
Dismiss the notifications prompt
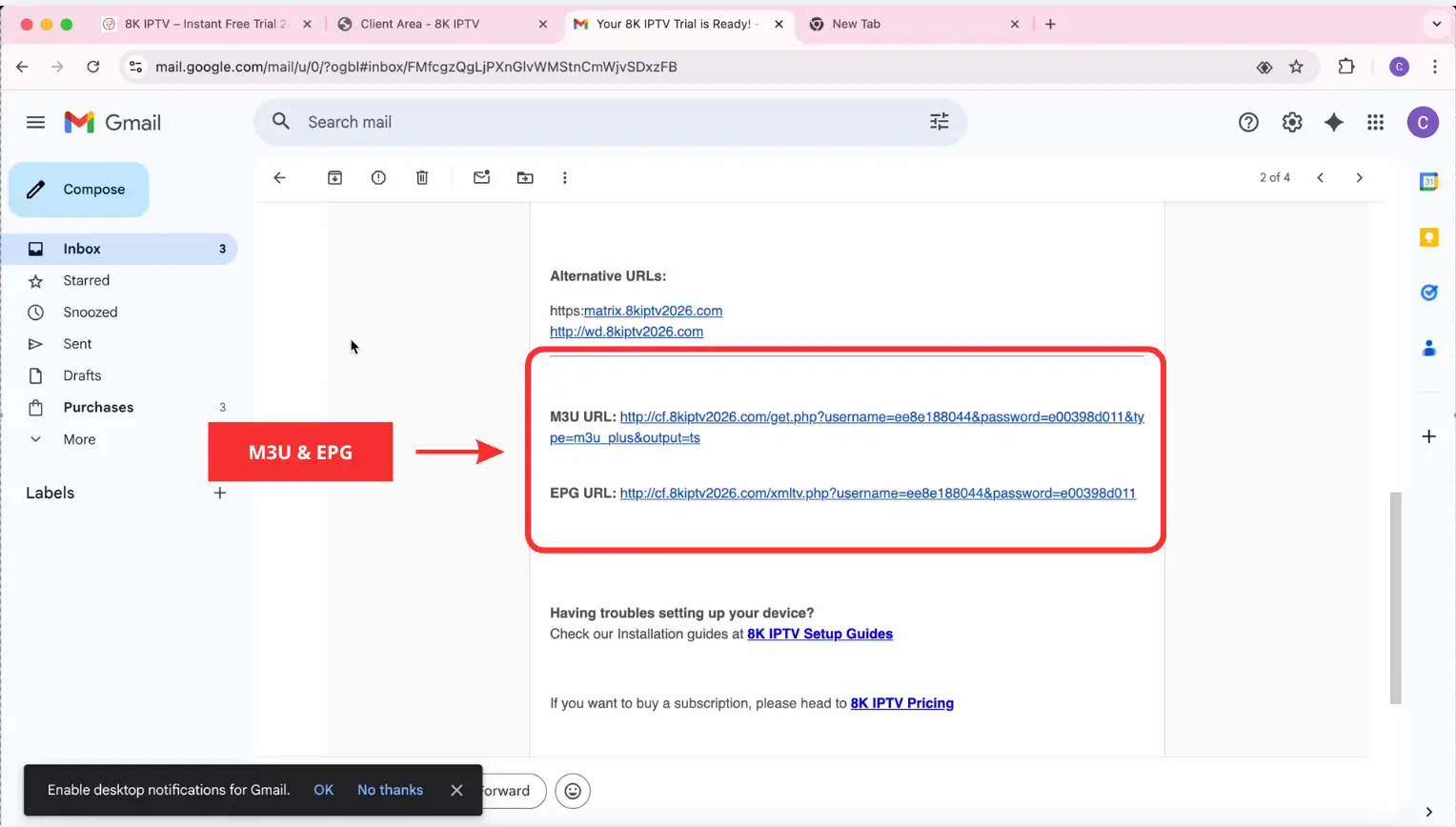456,790
